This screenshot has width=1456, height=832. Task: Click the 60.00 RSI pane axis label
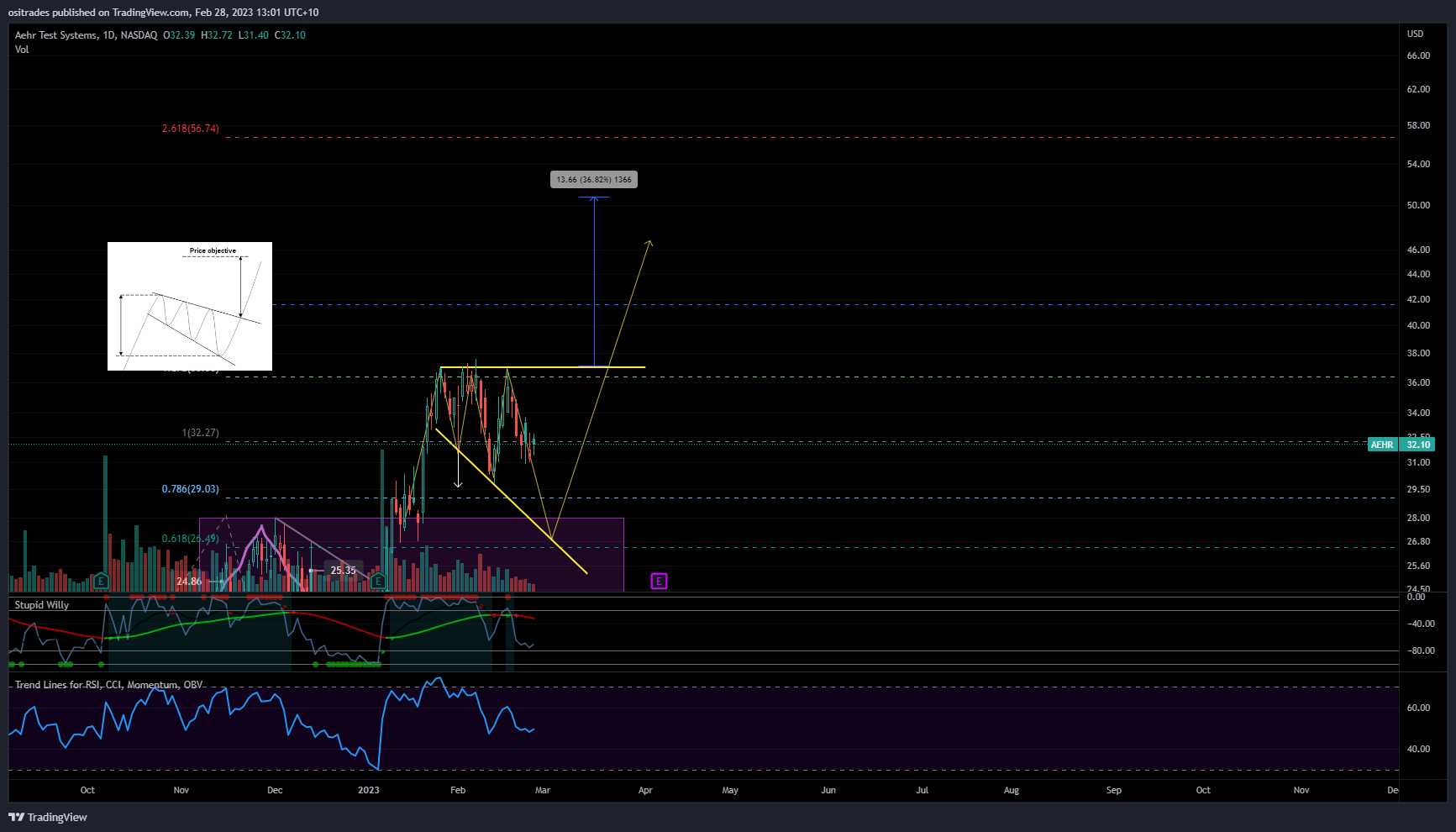tap(1418, 708)
